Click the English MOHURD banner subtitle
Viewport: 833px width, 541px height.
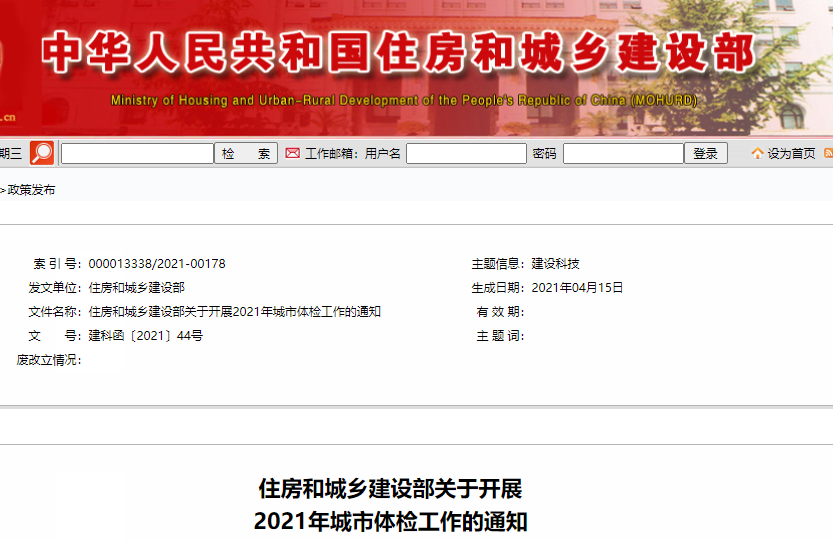click(404, 100)
